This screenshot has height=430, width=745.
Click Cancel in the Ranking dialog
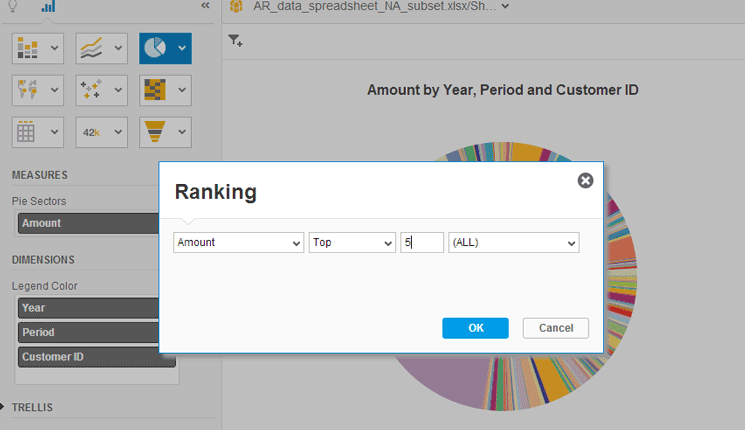pyautogui.click(x=556, y=328)
